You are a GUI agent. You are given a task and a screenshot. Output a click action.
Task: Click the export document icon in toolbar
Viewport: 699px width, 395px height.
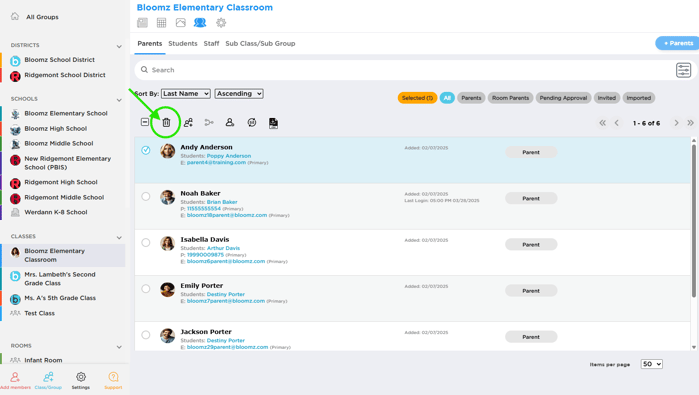[x=273, y=123]
